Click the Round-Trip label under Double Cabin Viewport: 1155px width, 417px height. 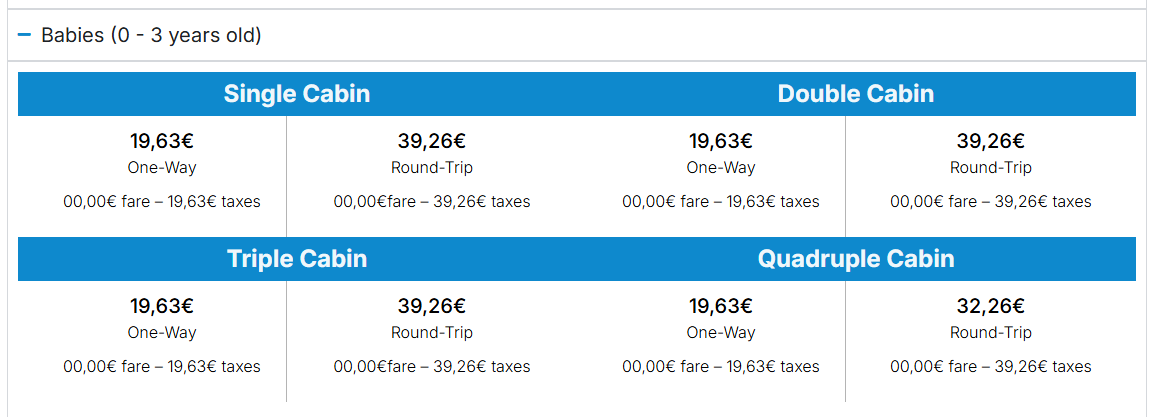(991, 168)
